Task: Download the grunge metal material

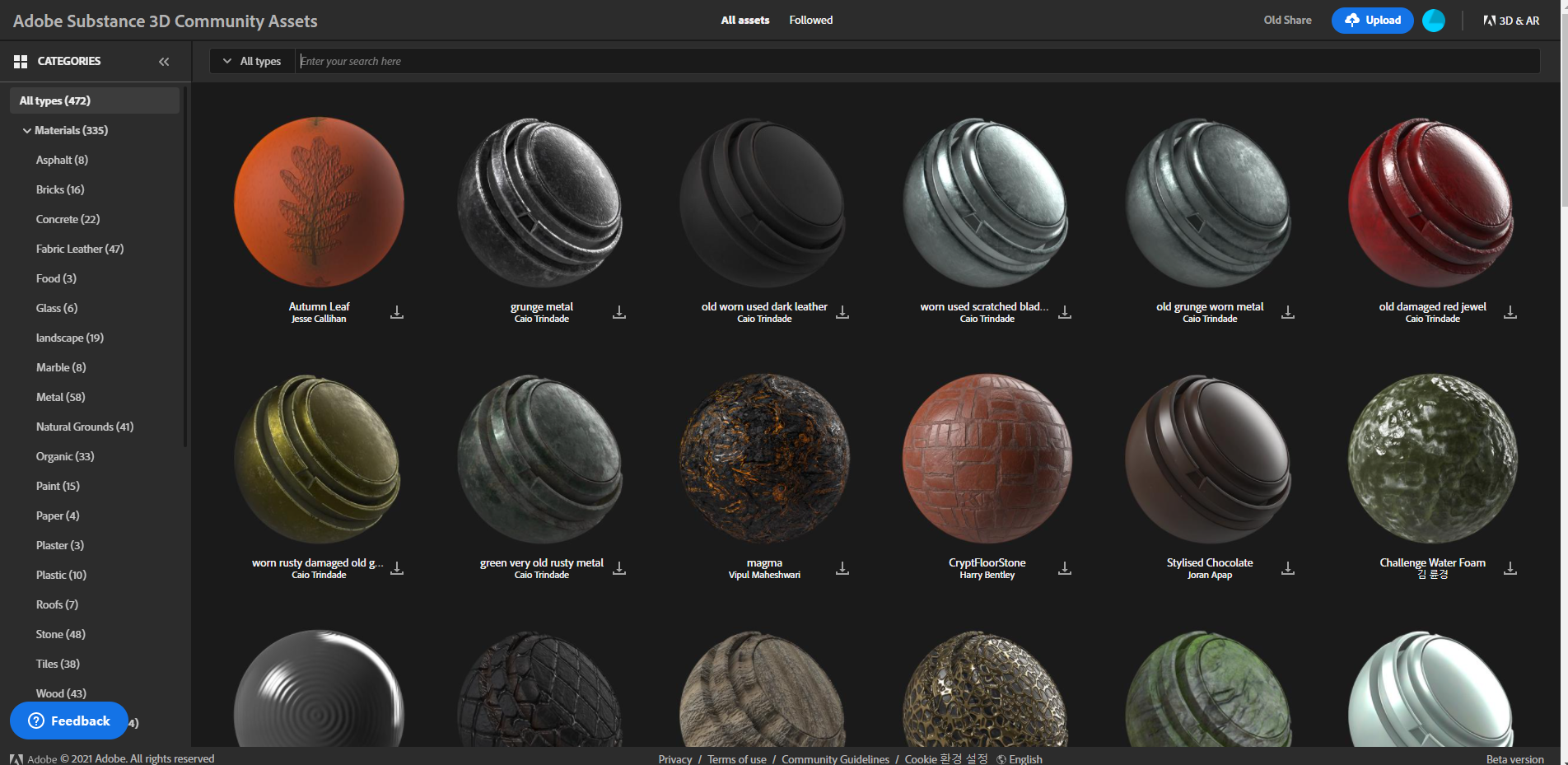Action: 619,312
